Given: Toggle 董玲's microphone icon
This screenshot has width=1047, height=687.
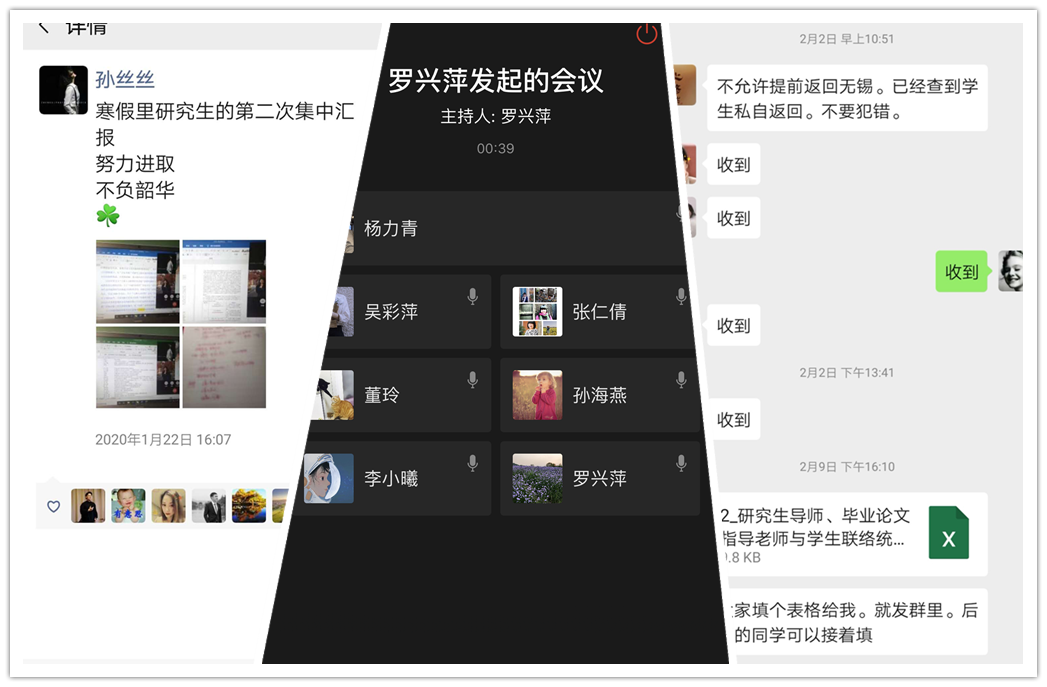Looking at the screenshot, I should pos(472,380).
